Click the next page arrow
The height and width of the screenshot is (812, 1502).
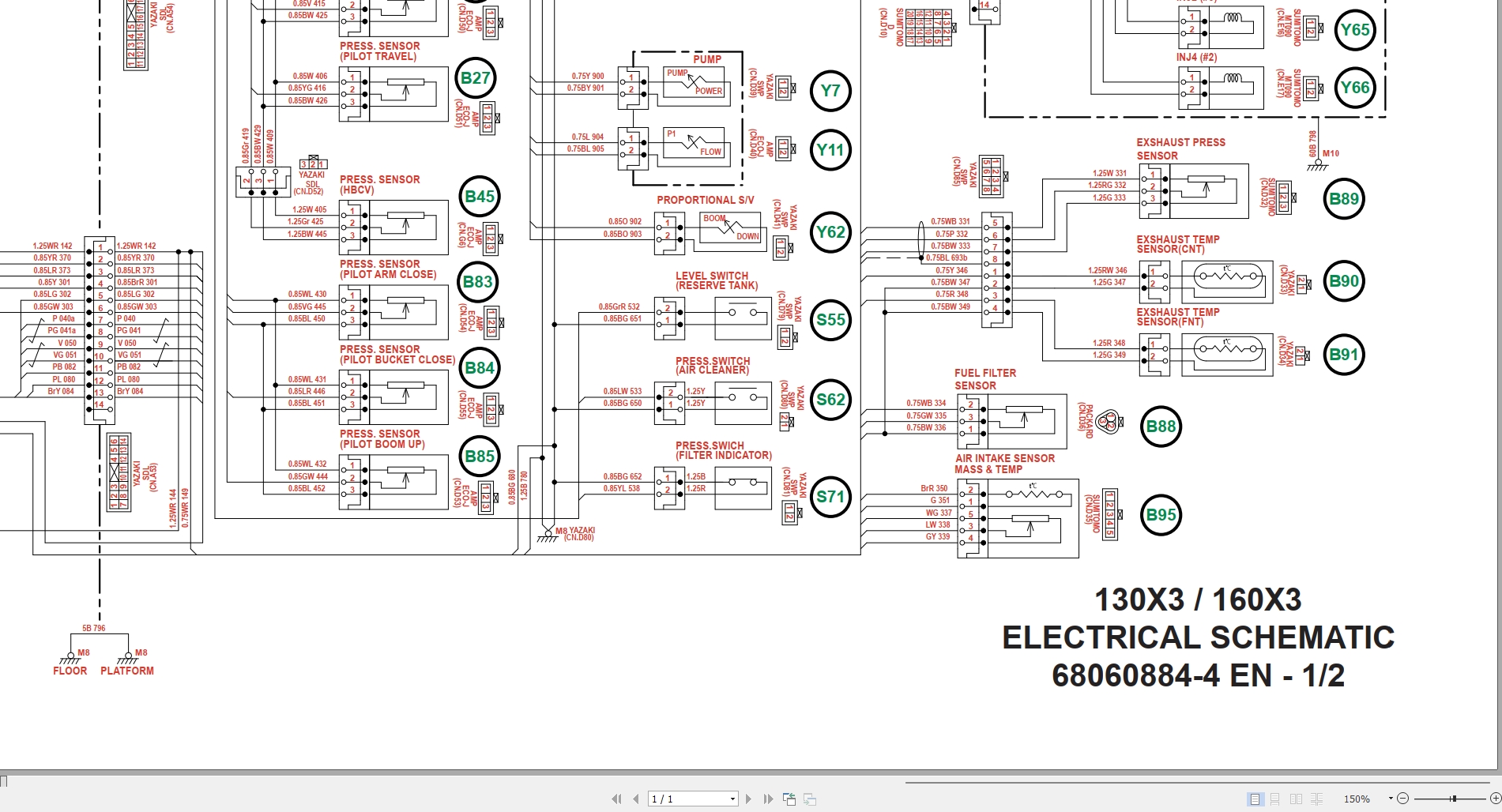point(749,799)
